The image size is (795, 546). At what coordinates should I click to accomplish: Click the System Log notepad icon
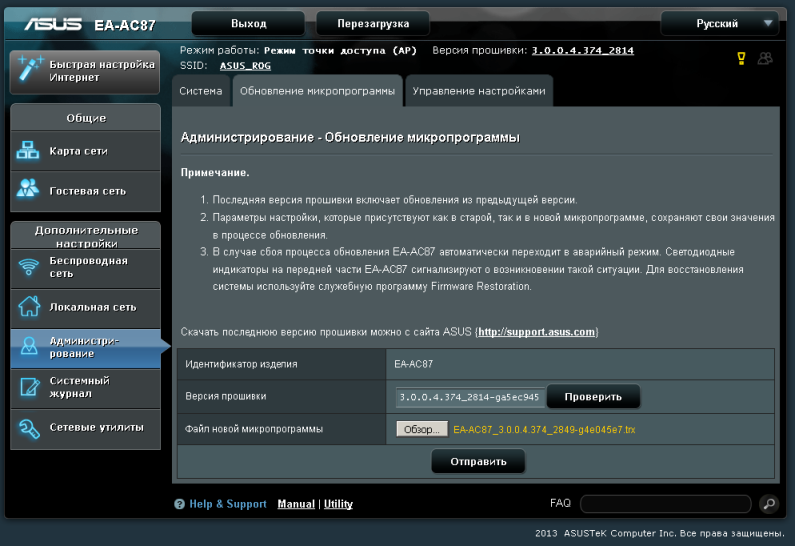[x=29, y=387]
